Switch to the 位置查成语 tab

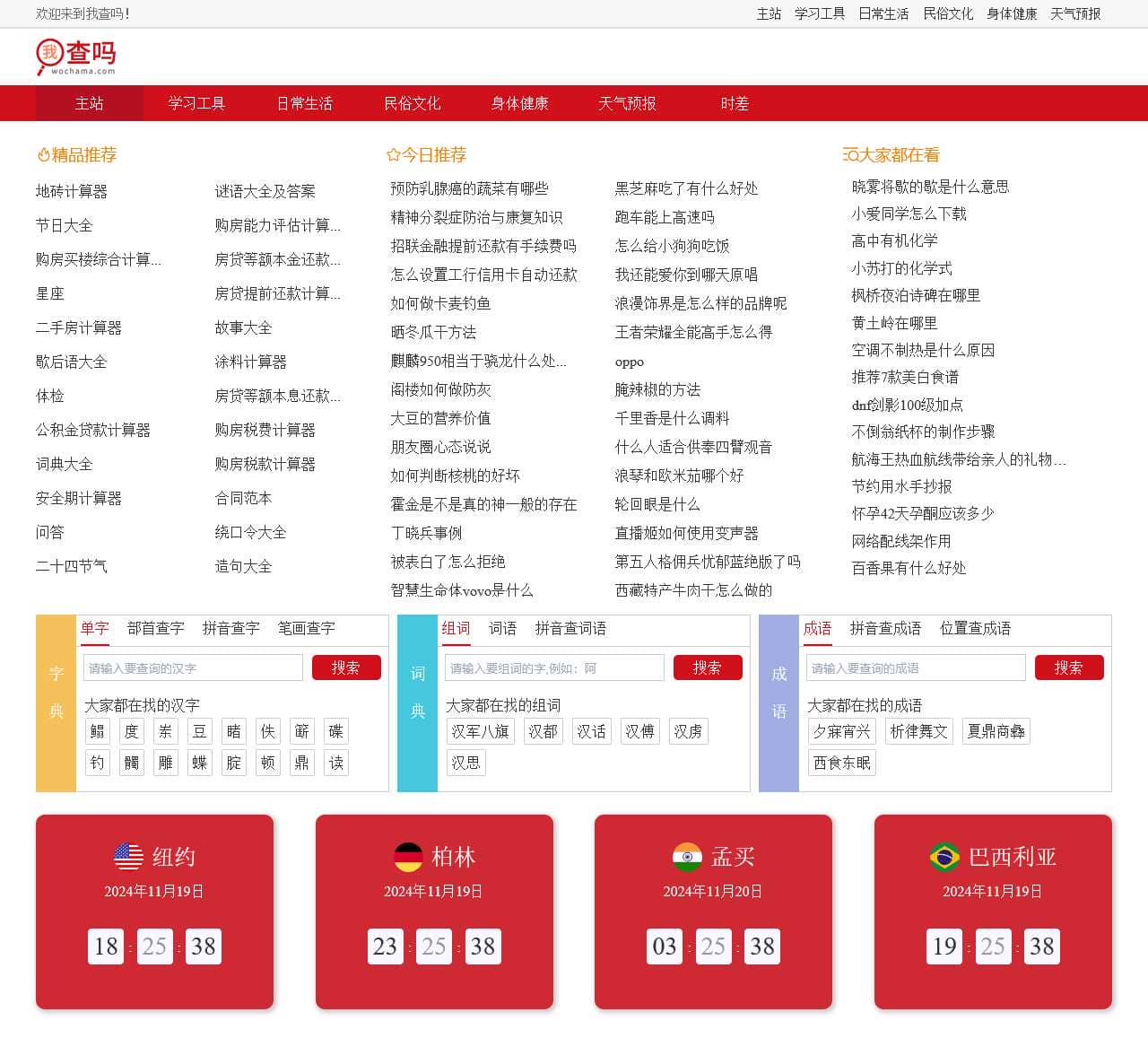tap(976, 628)
